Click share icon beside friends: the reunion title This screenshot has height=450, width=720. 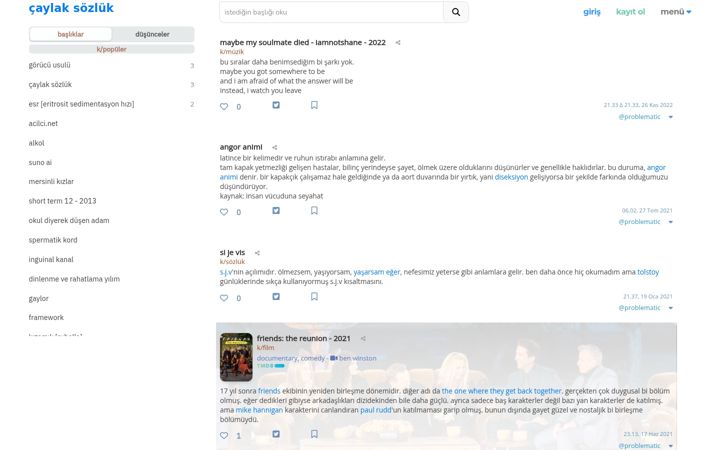[363, 338]
